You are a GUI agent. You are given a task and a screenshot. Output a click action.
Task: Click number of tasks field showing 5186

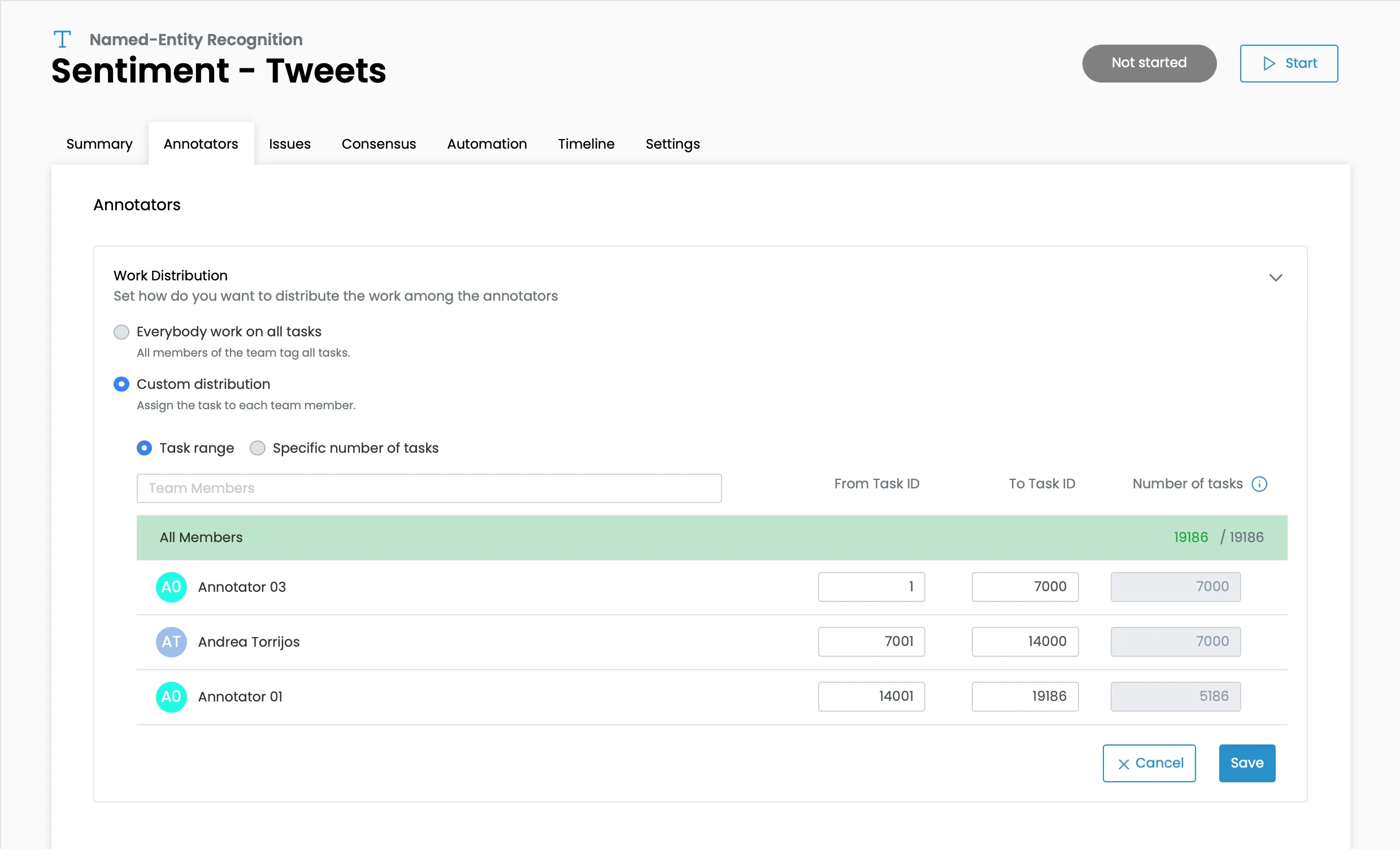[1176, 696]
